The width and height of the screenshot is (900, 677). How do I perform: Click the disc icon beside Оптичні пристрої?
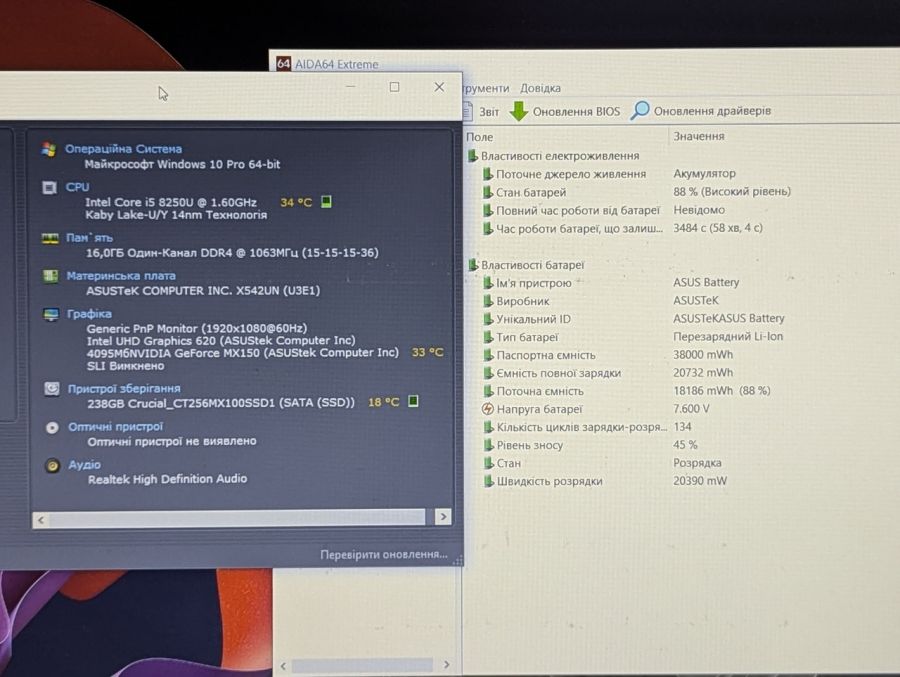52,428
